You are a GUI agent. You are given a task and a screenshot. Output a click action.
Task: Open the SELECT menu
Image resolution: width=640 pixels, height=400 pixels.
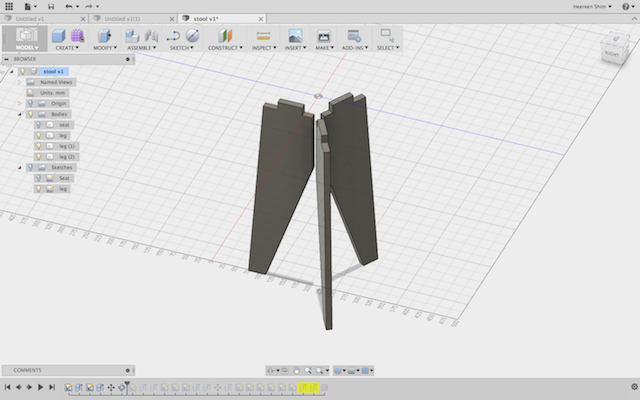388,48
